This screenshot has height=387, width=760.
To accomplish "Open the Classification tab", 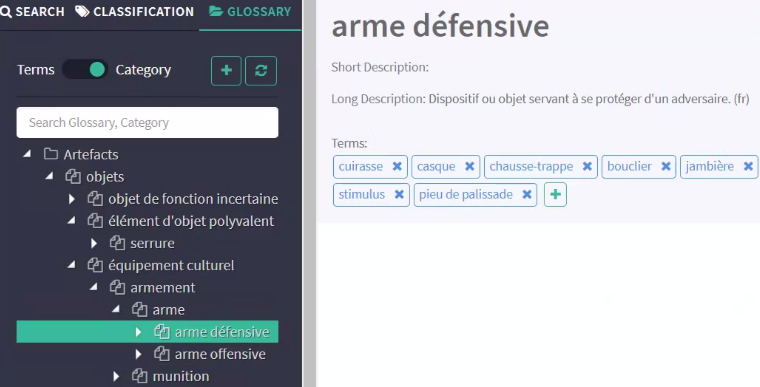I will (134, 12).
